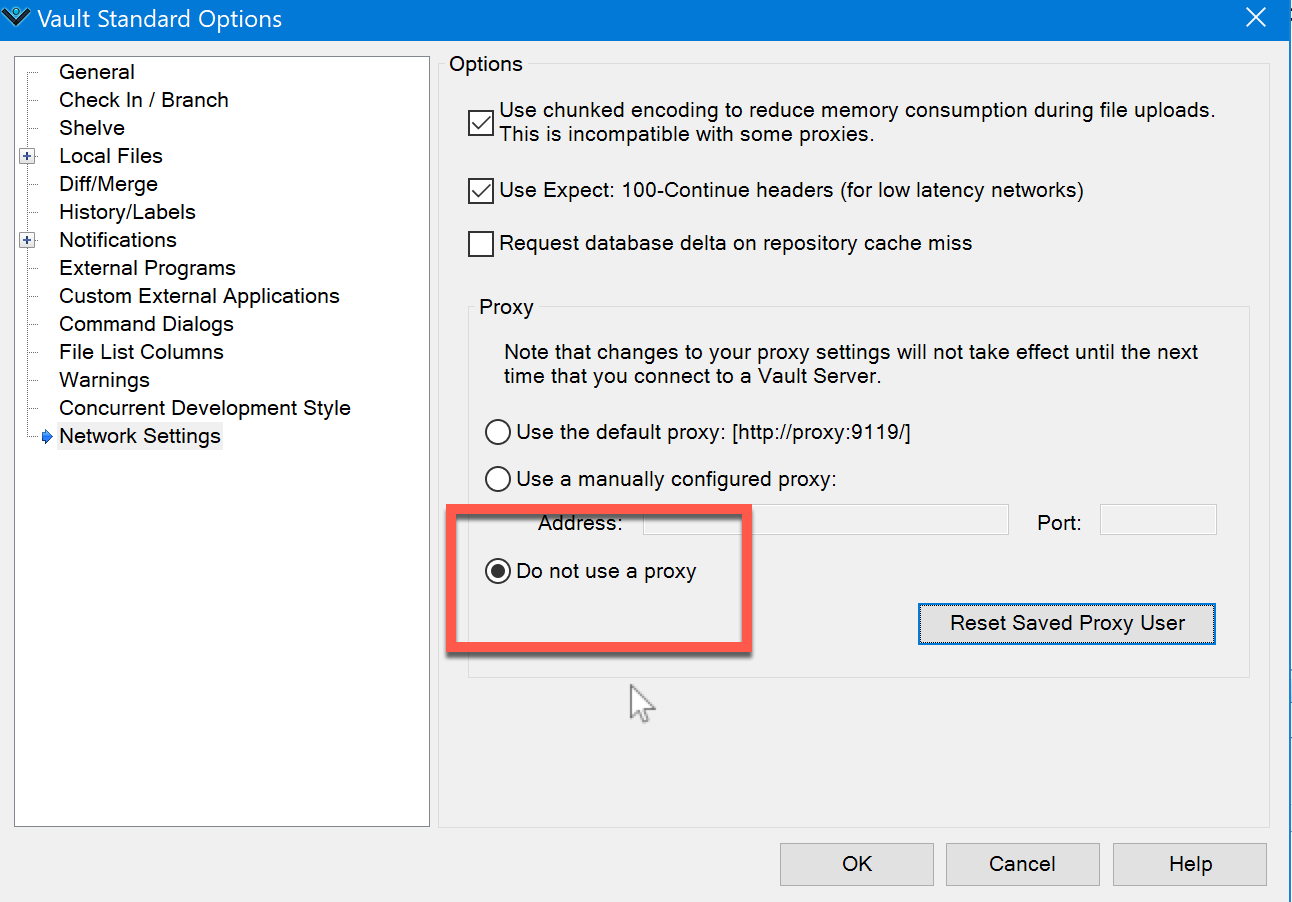This screenshot has width=1292, height=902.
Task: Open the General options page
Action: [x=97, y=72]
